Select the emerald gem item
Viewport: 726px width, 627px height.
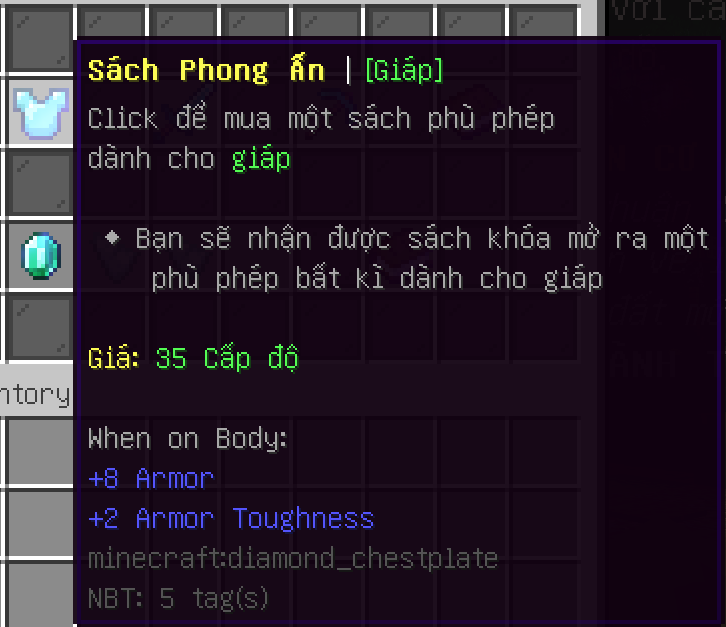tap(41, 256)
